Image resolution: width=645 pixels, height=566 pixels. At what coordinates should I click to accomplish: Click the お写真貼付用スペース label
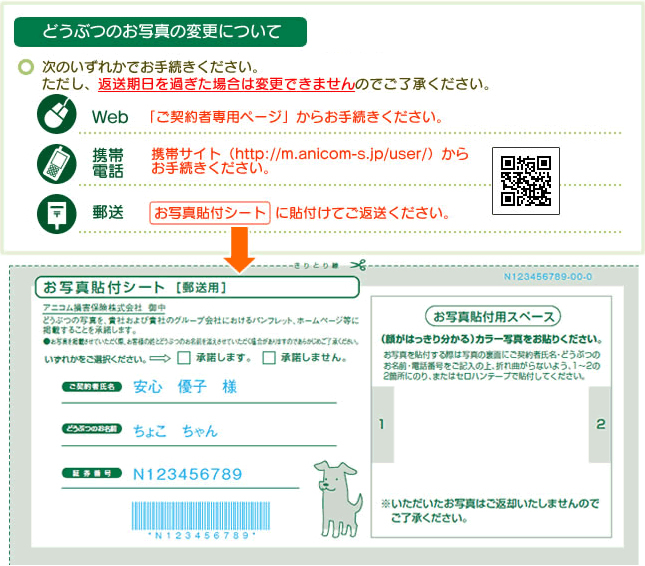493,316
